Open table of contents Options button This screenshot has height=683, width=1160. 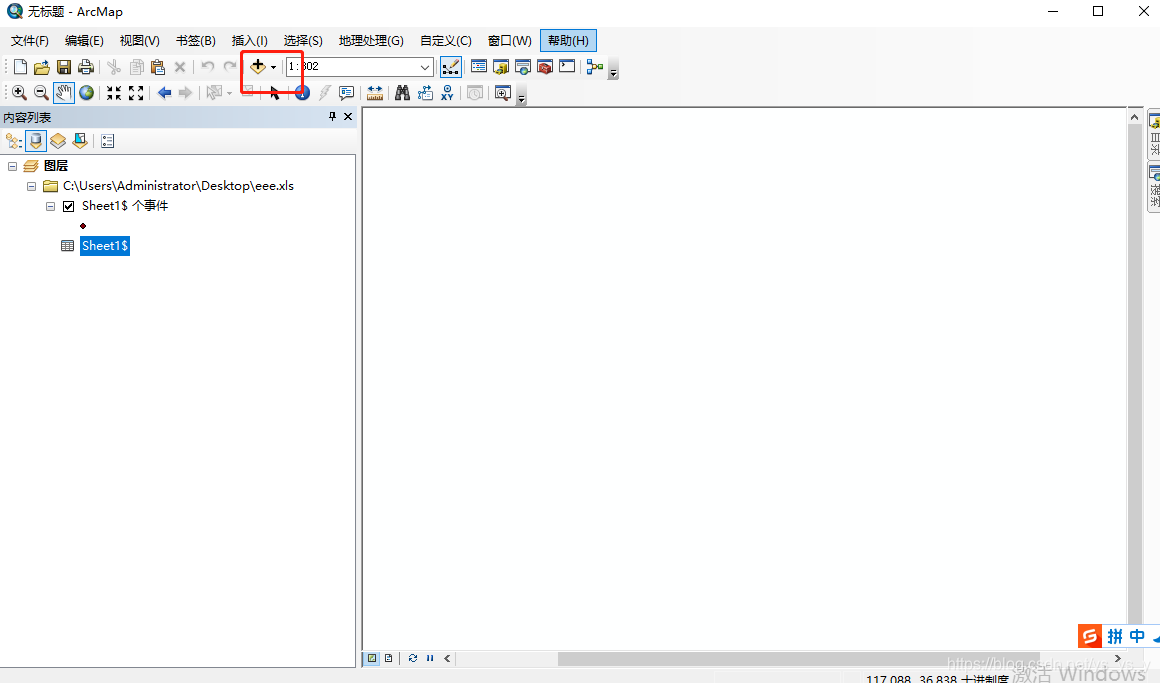pyautogui.click(x=107, y=141)
